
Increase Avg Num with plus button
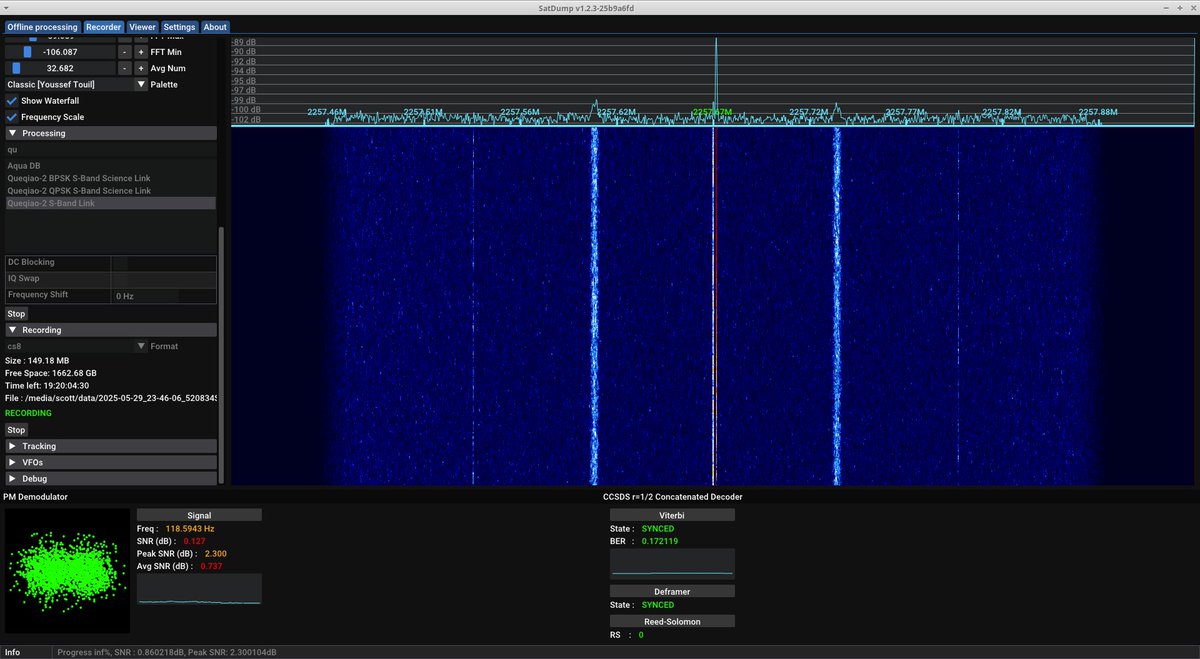[x=141, y=68]
